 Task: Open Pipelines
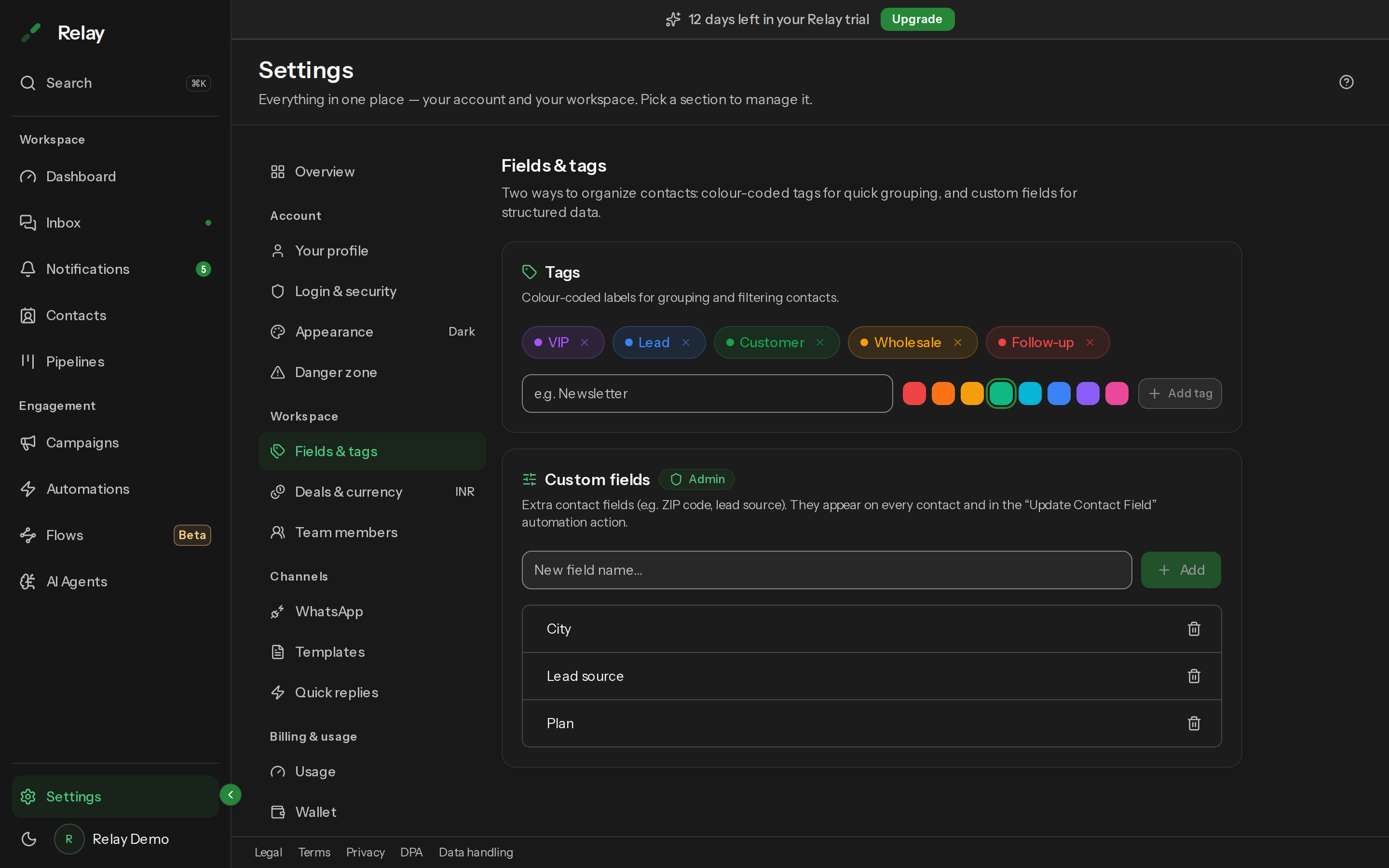115,362
